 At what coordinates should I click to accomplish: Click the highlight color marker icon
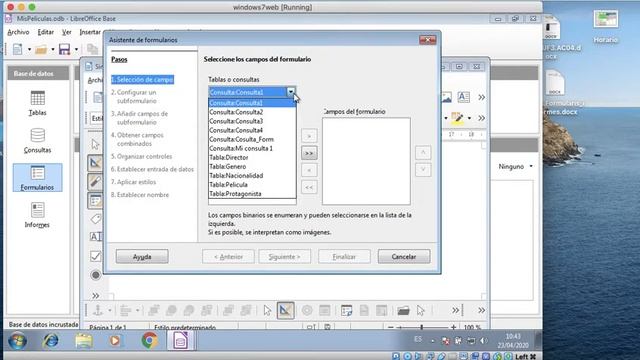[457, 118]
